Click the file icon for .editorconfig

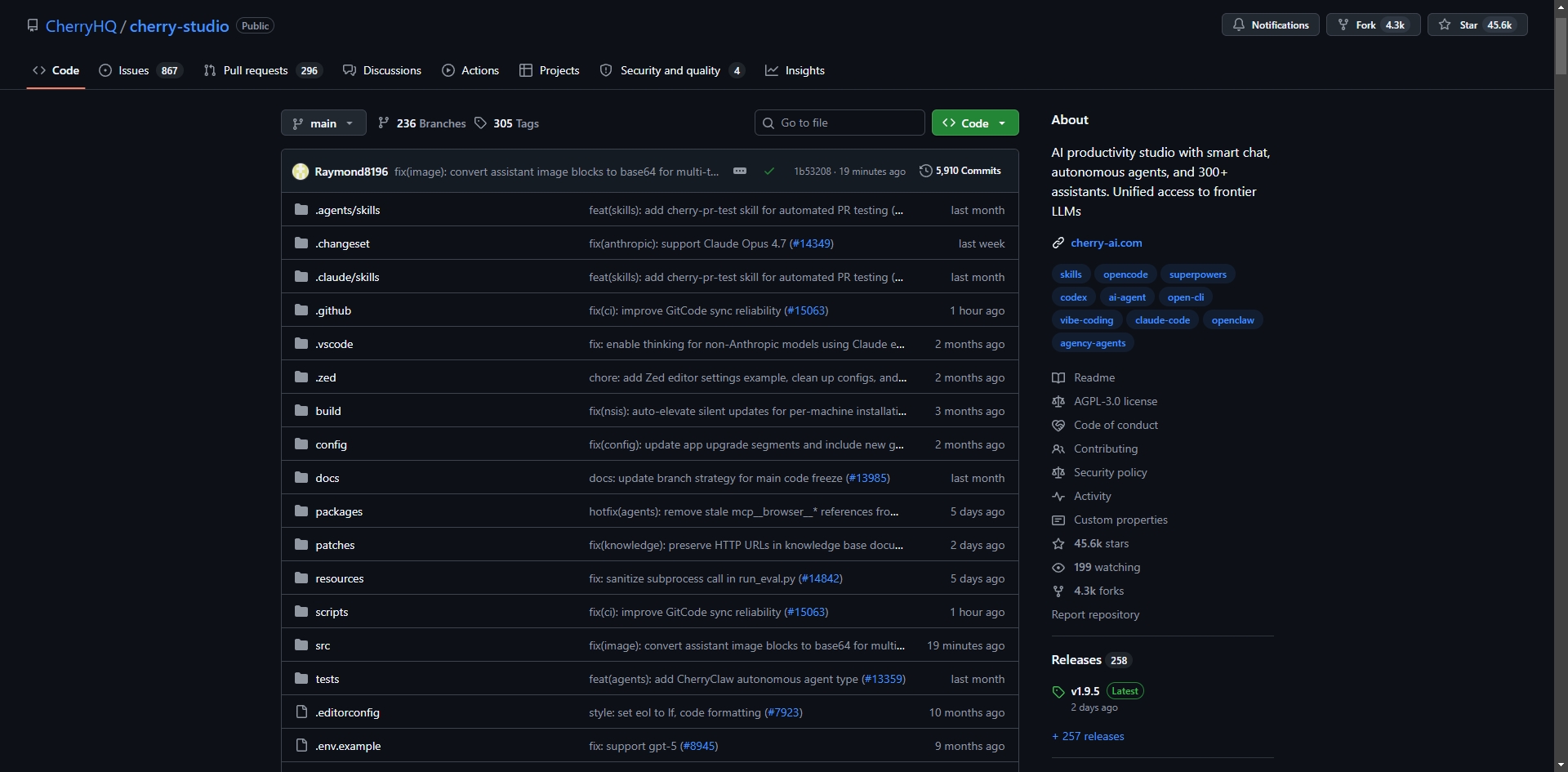click(x=301, y=712)
